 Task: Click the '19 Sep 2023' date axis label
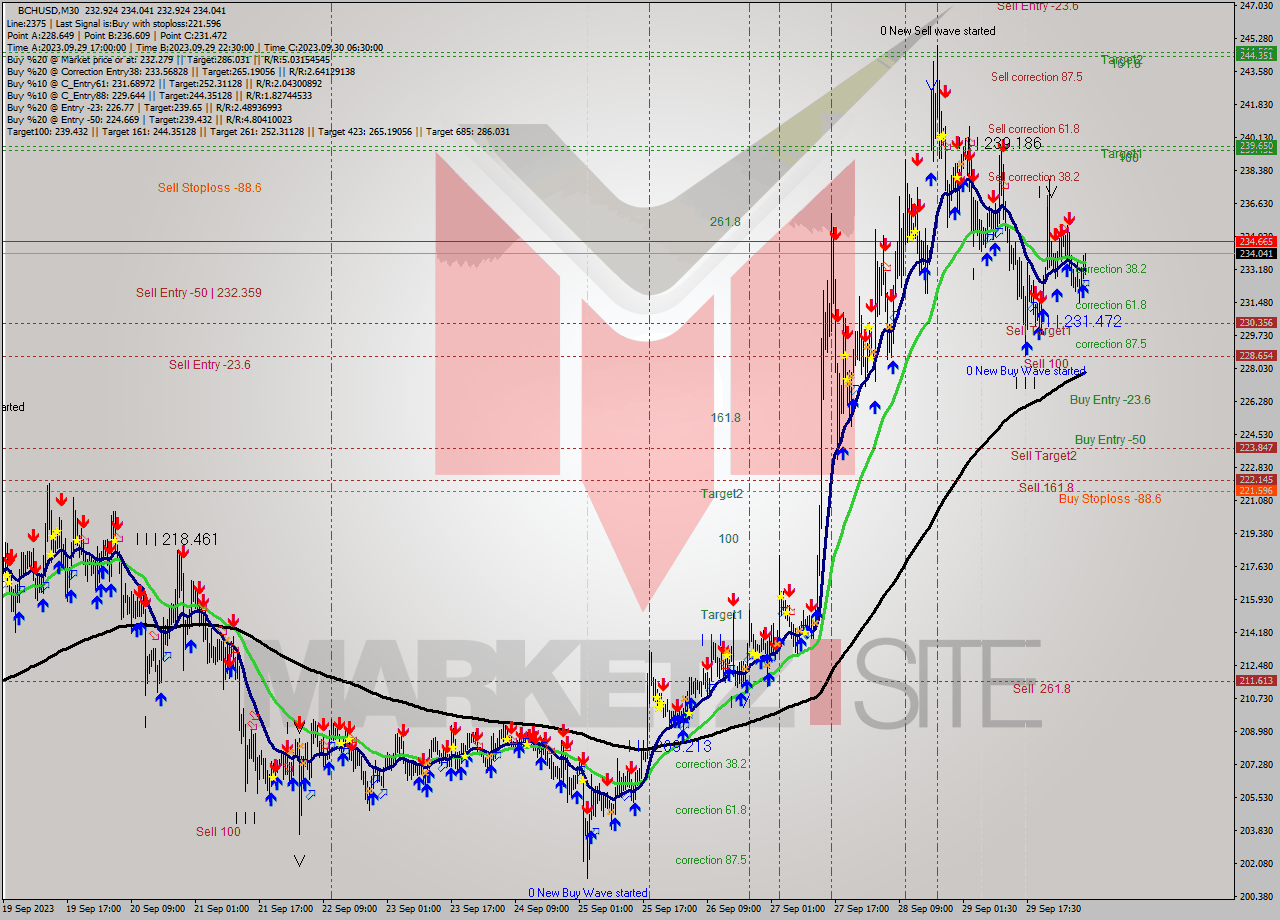point(30,909)
